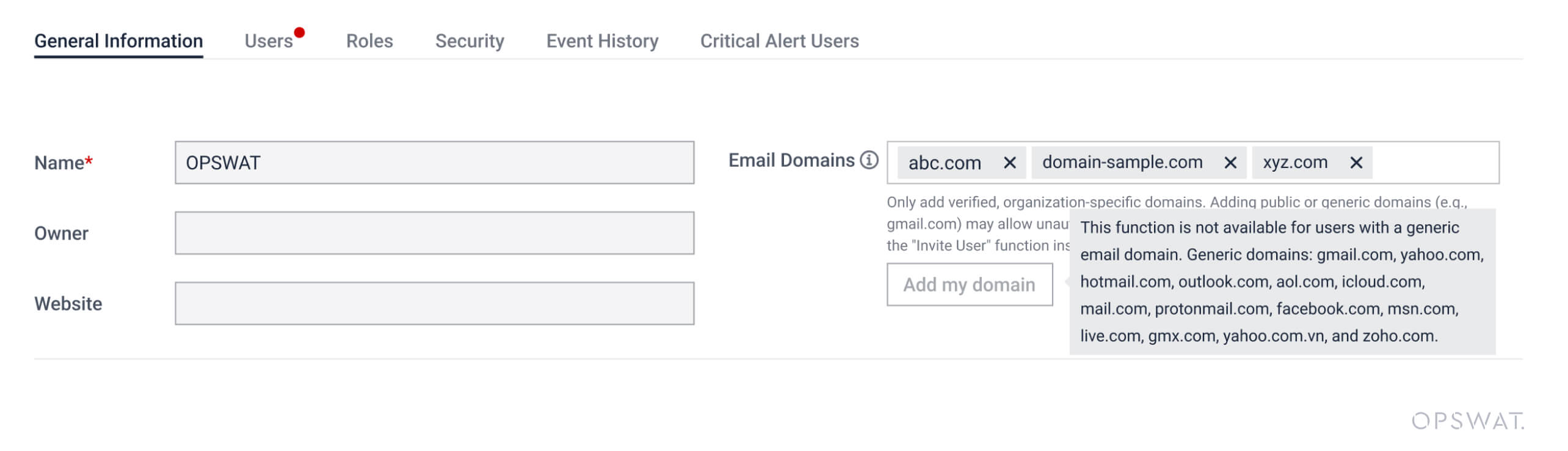Open the Roles tab

[369, 41]
